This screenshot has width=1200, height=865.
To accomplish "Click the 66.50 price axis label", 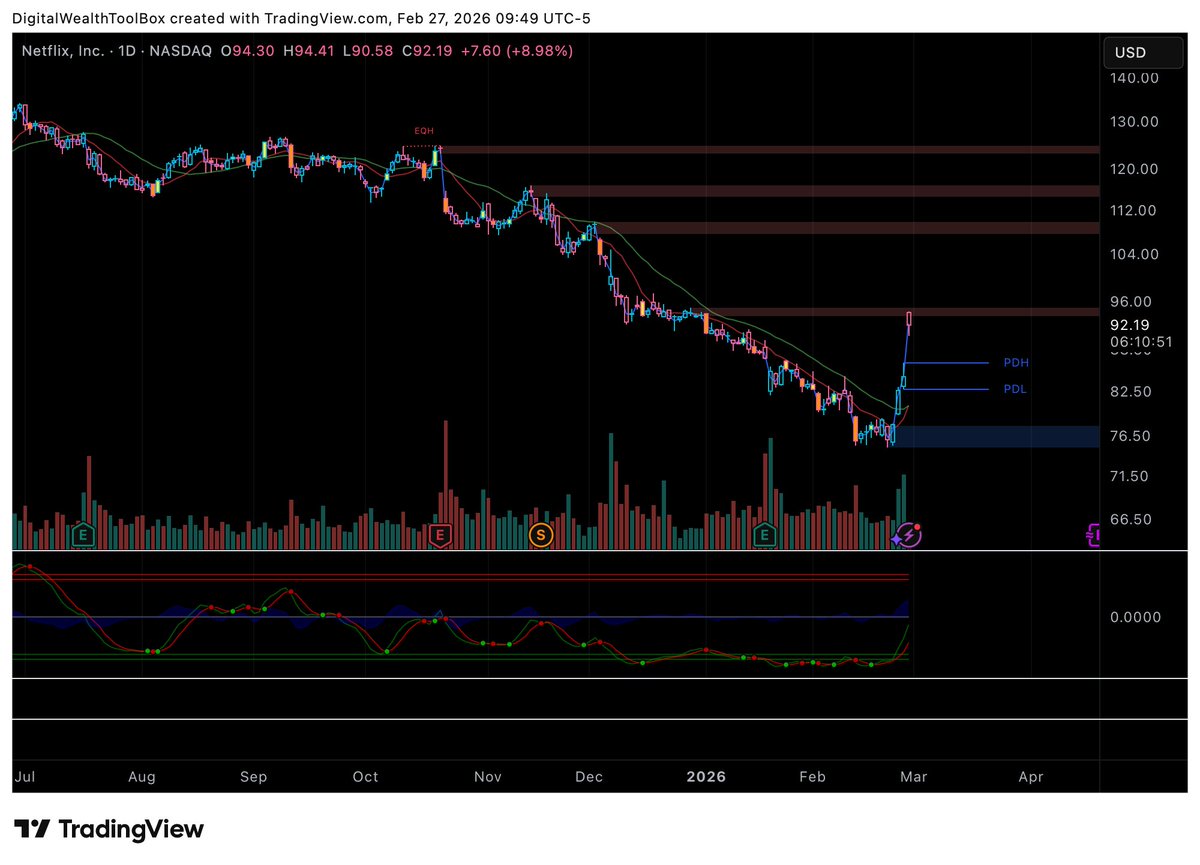I will (1130, 520).
